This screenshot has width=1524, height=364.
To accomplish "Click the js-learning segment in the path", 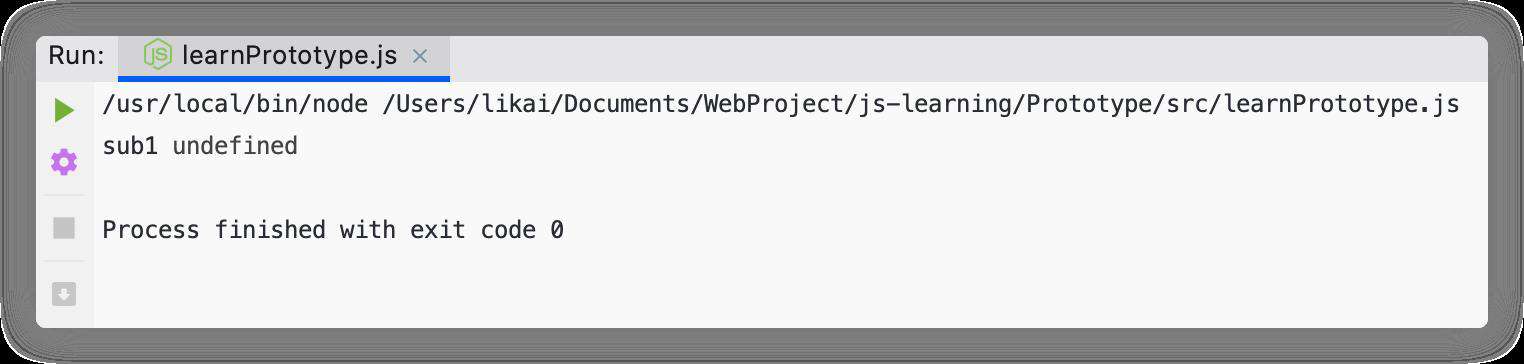I will tap(933, 104).
